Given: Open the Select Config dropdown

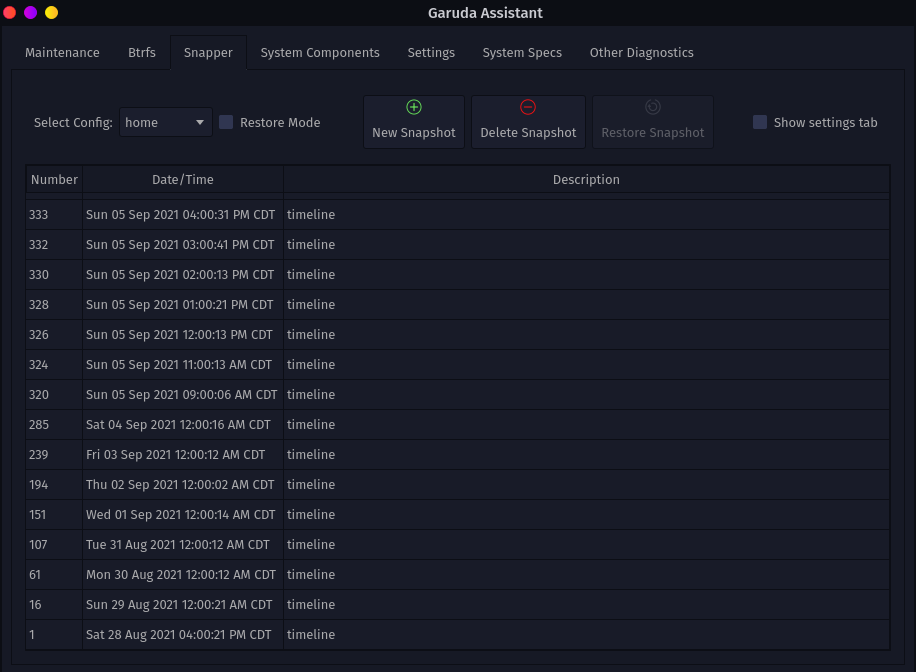Looking at the screenshot, I should pyautogui.click(x=166, y=122).
